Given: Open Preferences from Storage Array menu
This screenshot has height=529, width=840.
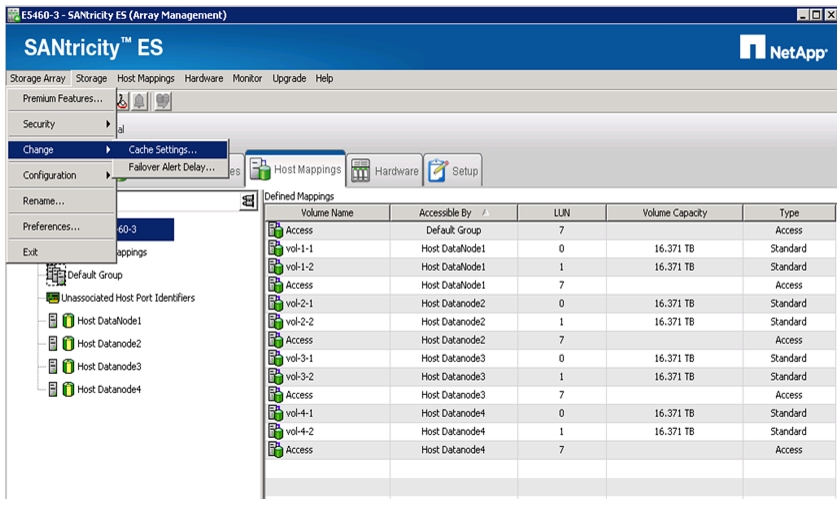Looking at the screenshot, I should coord(62,227).
